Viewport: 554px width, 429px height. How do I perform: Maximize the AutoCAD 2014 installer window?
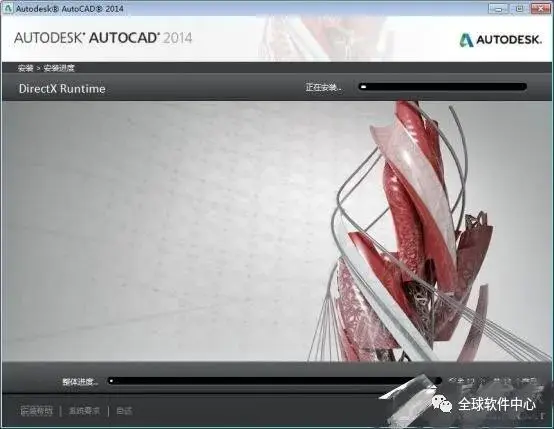tap(519, 8)
